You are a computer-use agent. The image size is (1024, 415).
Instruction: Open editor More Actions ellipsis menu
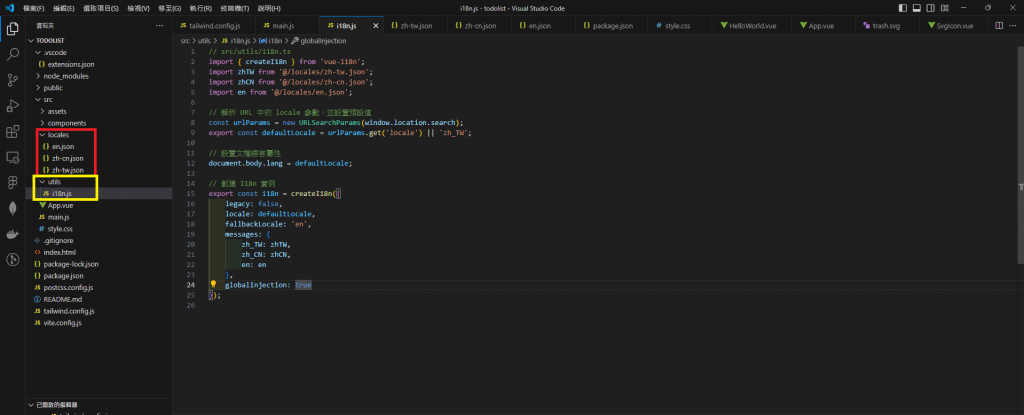[x=1014, y=25]
